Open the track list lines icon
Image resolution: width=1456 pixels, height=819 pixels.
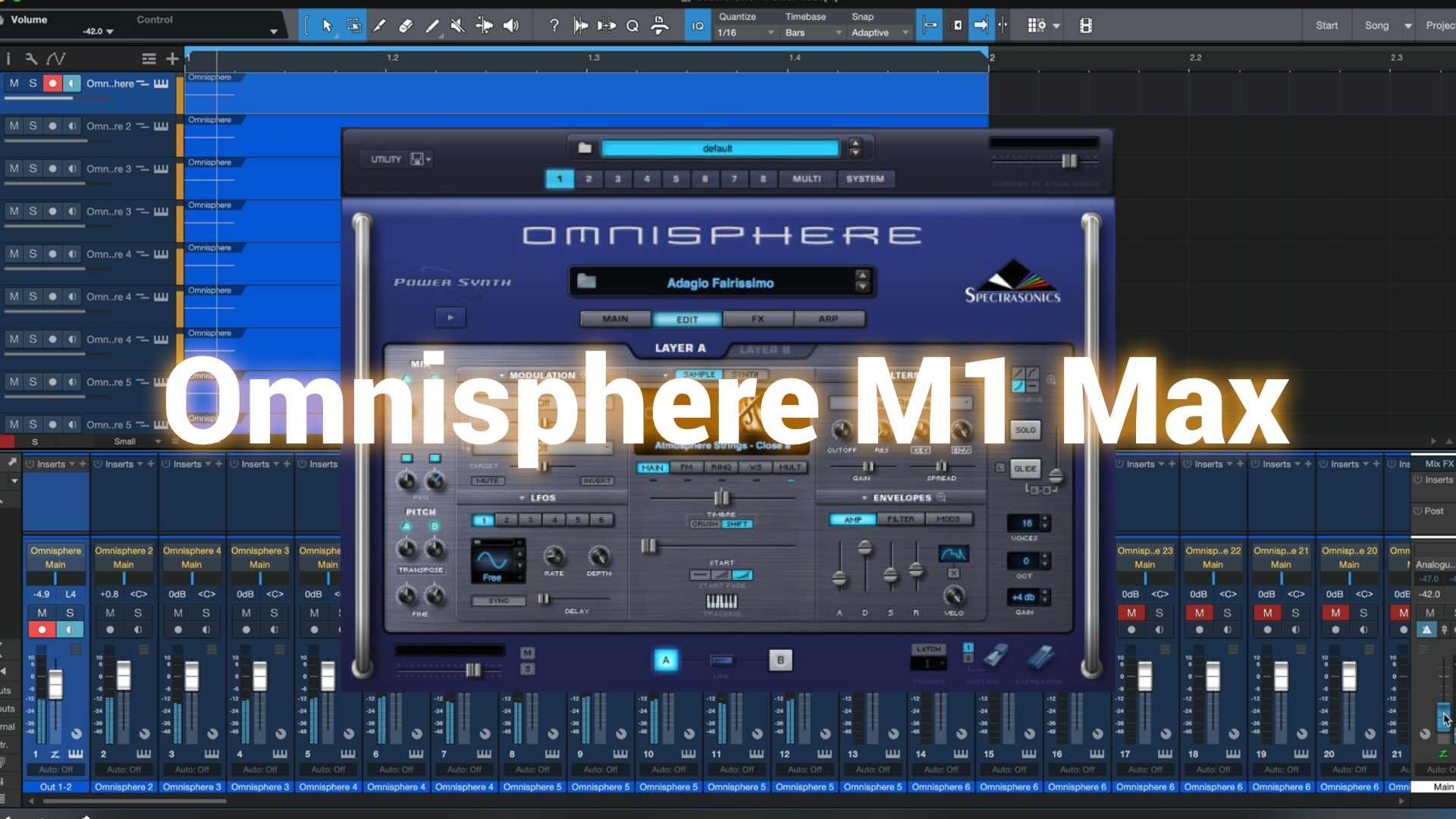149,59
